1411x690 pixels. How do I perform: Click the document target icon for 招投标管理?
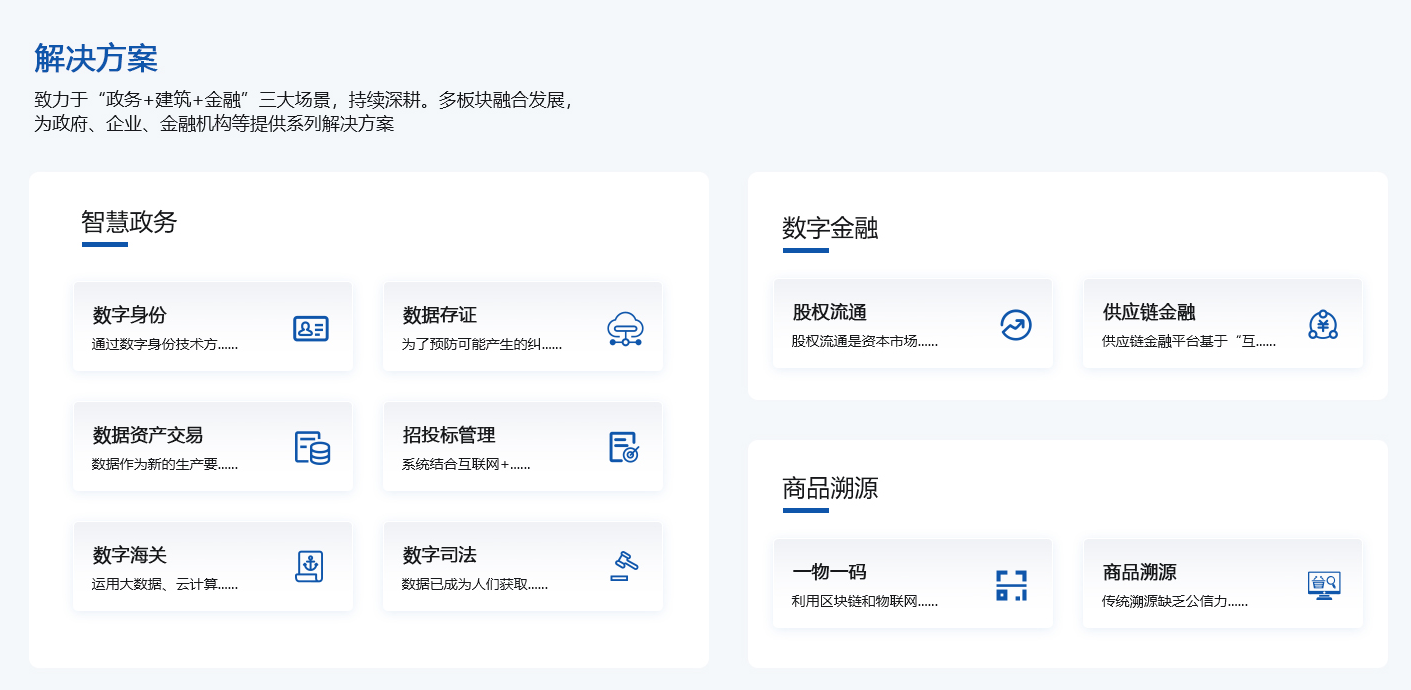coord(624,447)
